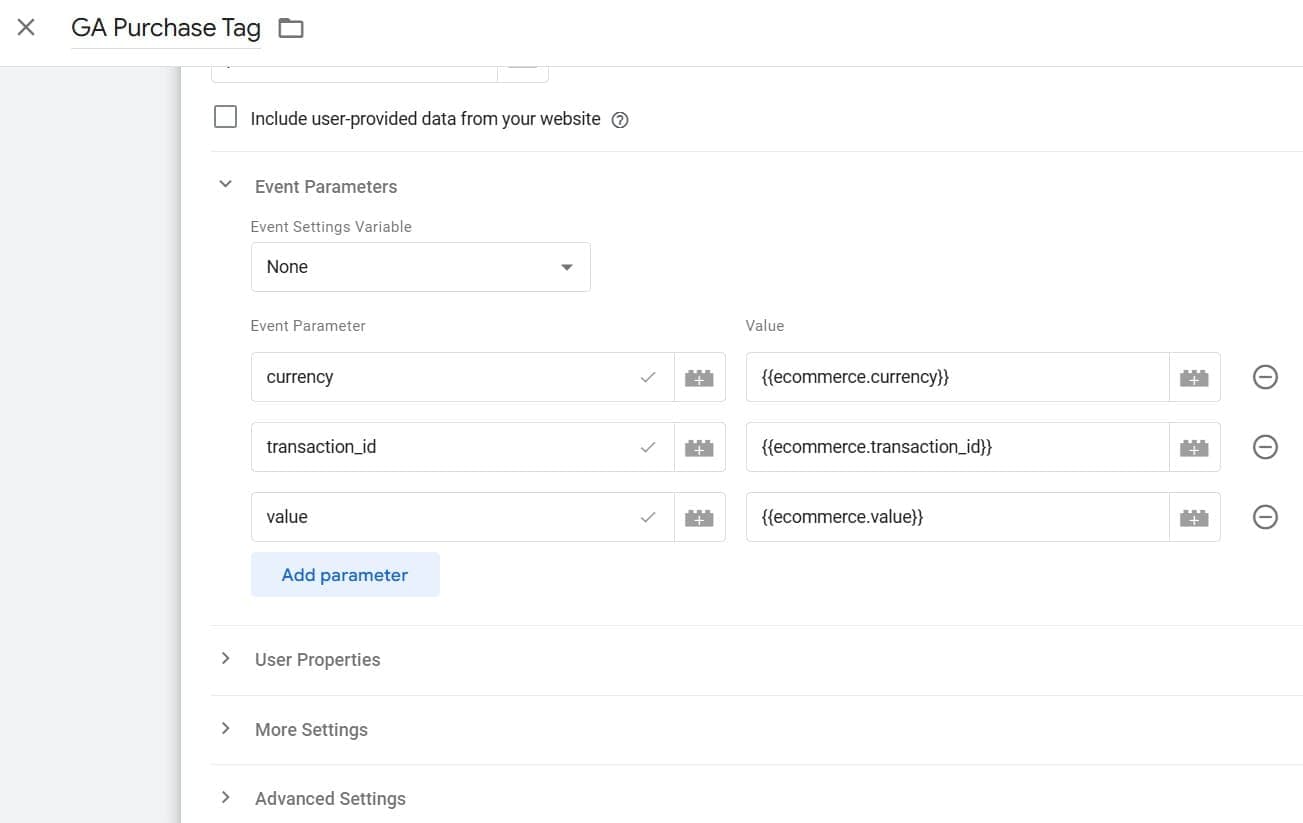Viewport: 1303px width, 823px height.
Task: Close the GA Purchase Tag editor
Action: tap(25, 28)
